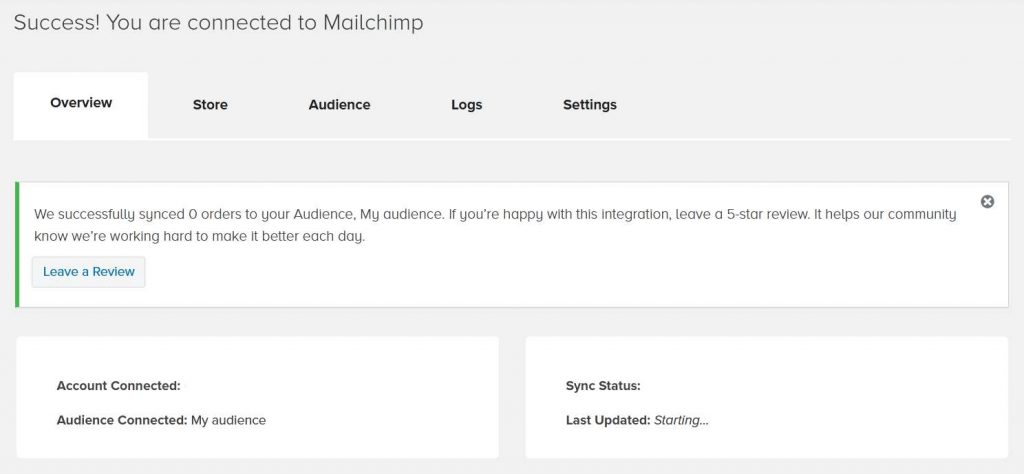This screenshot has width=1024, height=474.
Task: Select the 'Success! You are connected to Mailchimp' heading
Action: point(219,22)
